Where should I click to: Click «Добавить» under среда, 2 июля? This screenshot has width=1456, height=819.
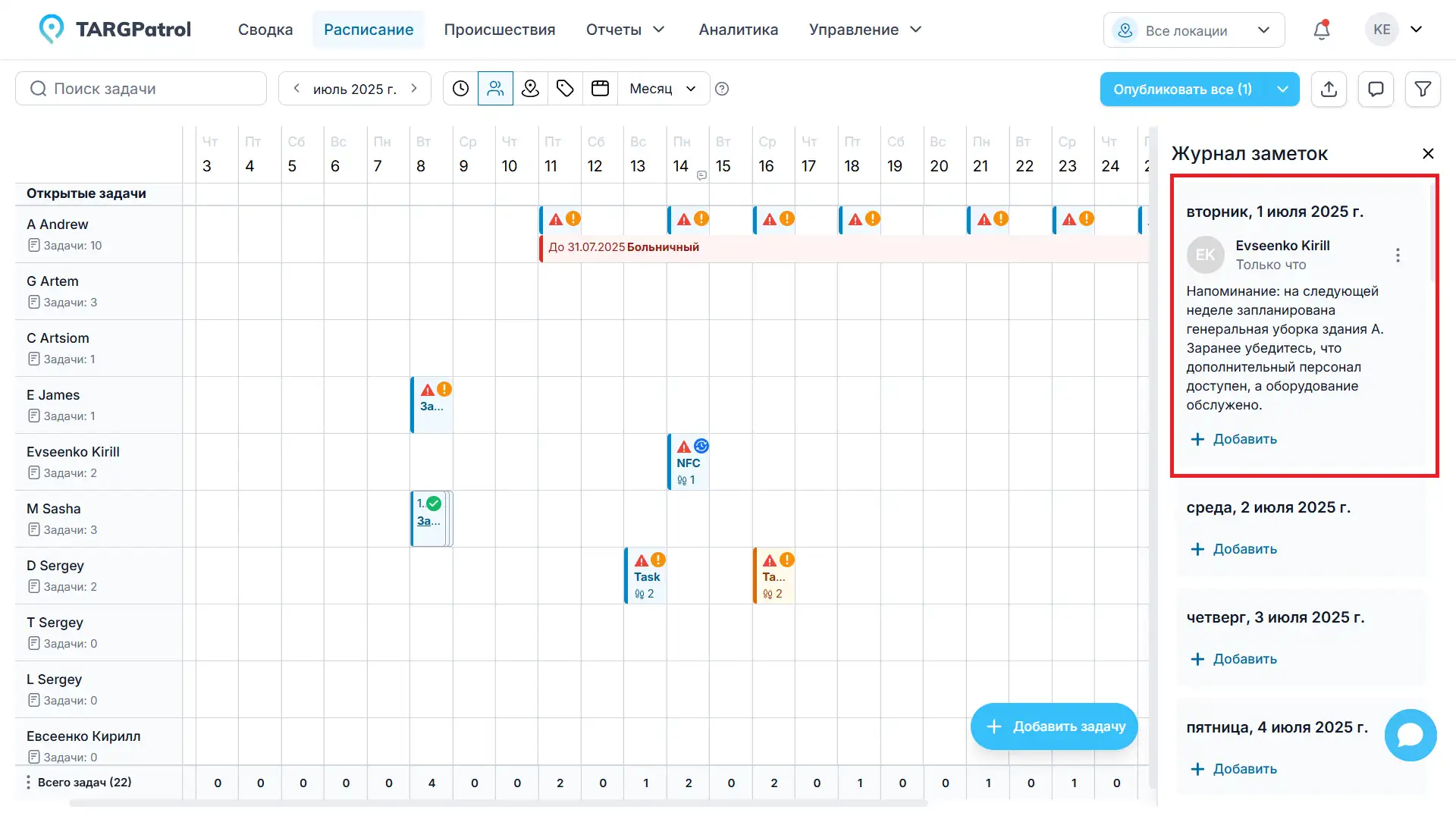[1233, 549]
